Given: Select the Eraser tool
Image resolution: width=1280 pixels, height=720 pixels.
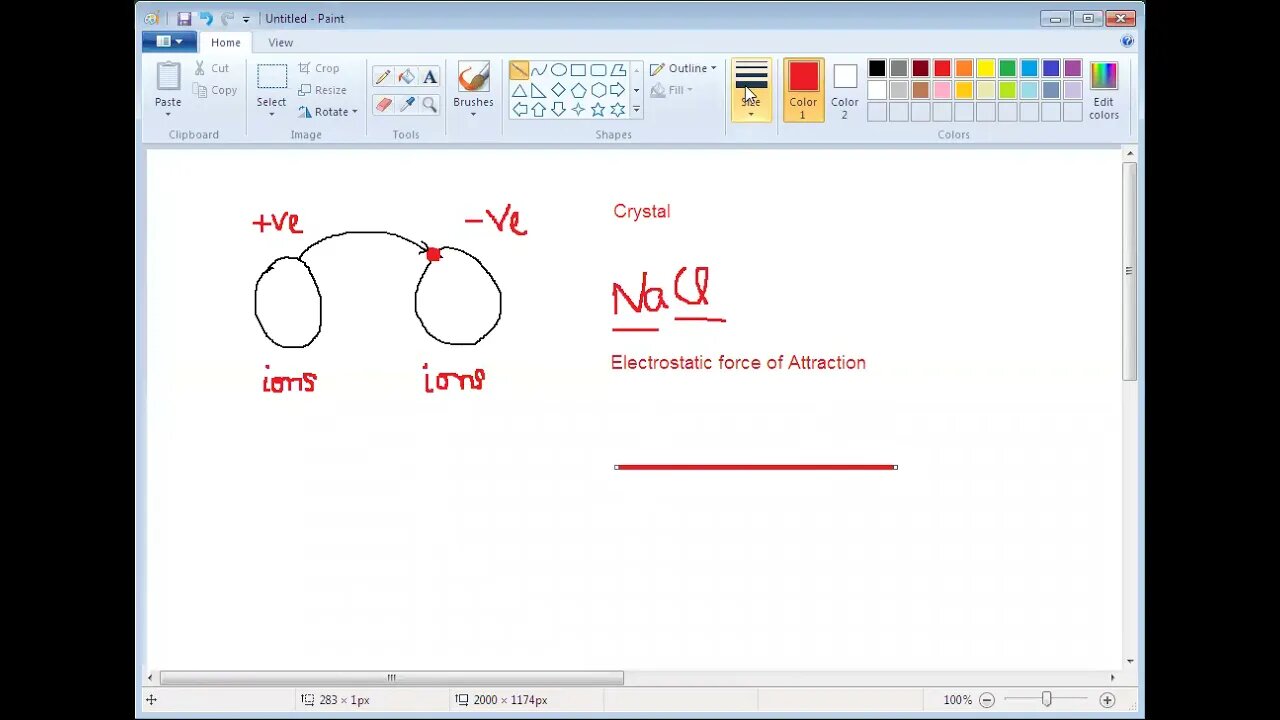Looking at the screenshot, I should 383,104.
